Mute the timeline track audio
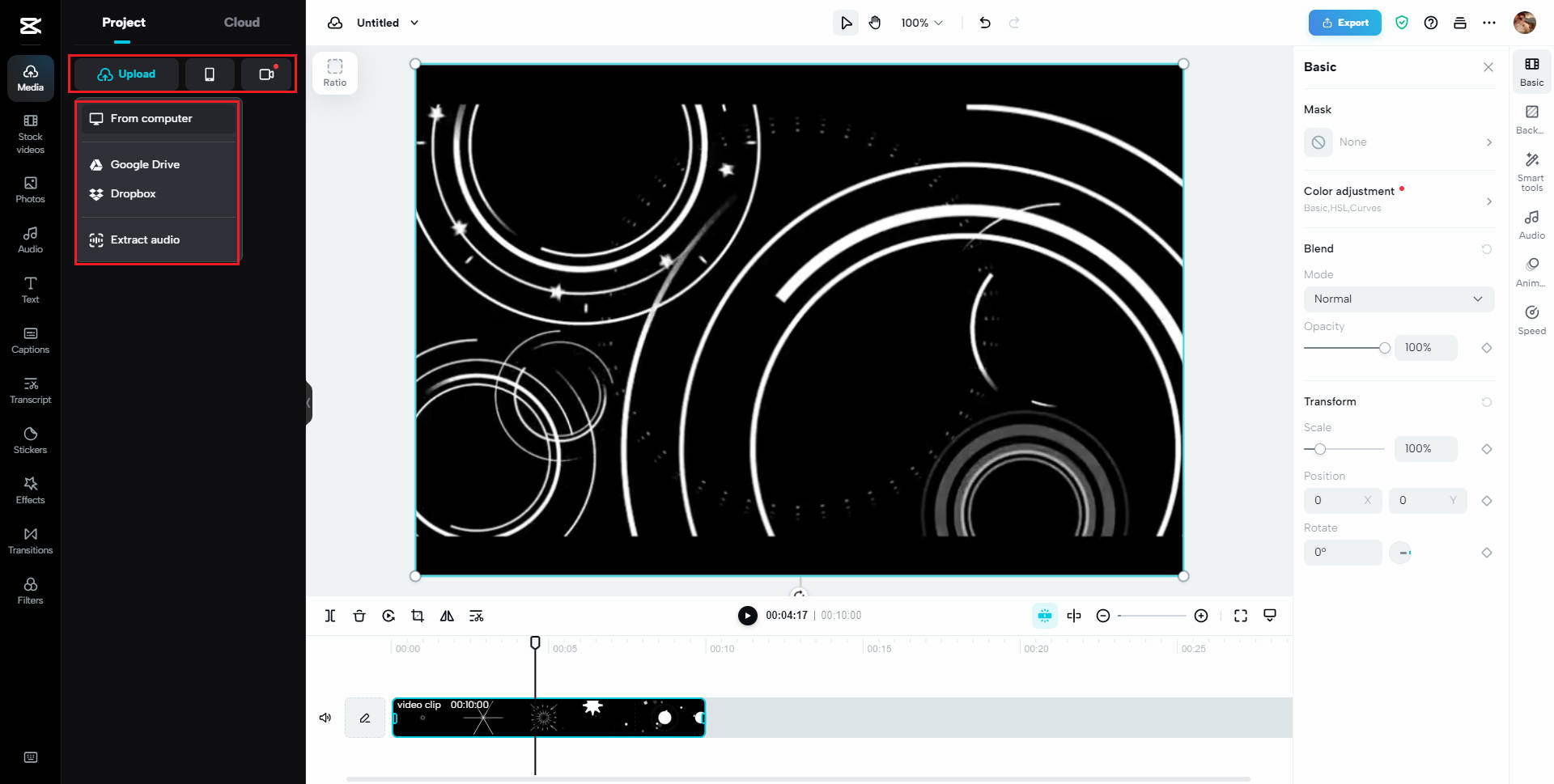Screen dimensions: 1554x784 tap(325, 718)
